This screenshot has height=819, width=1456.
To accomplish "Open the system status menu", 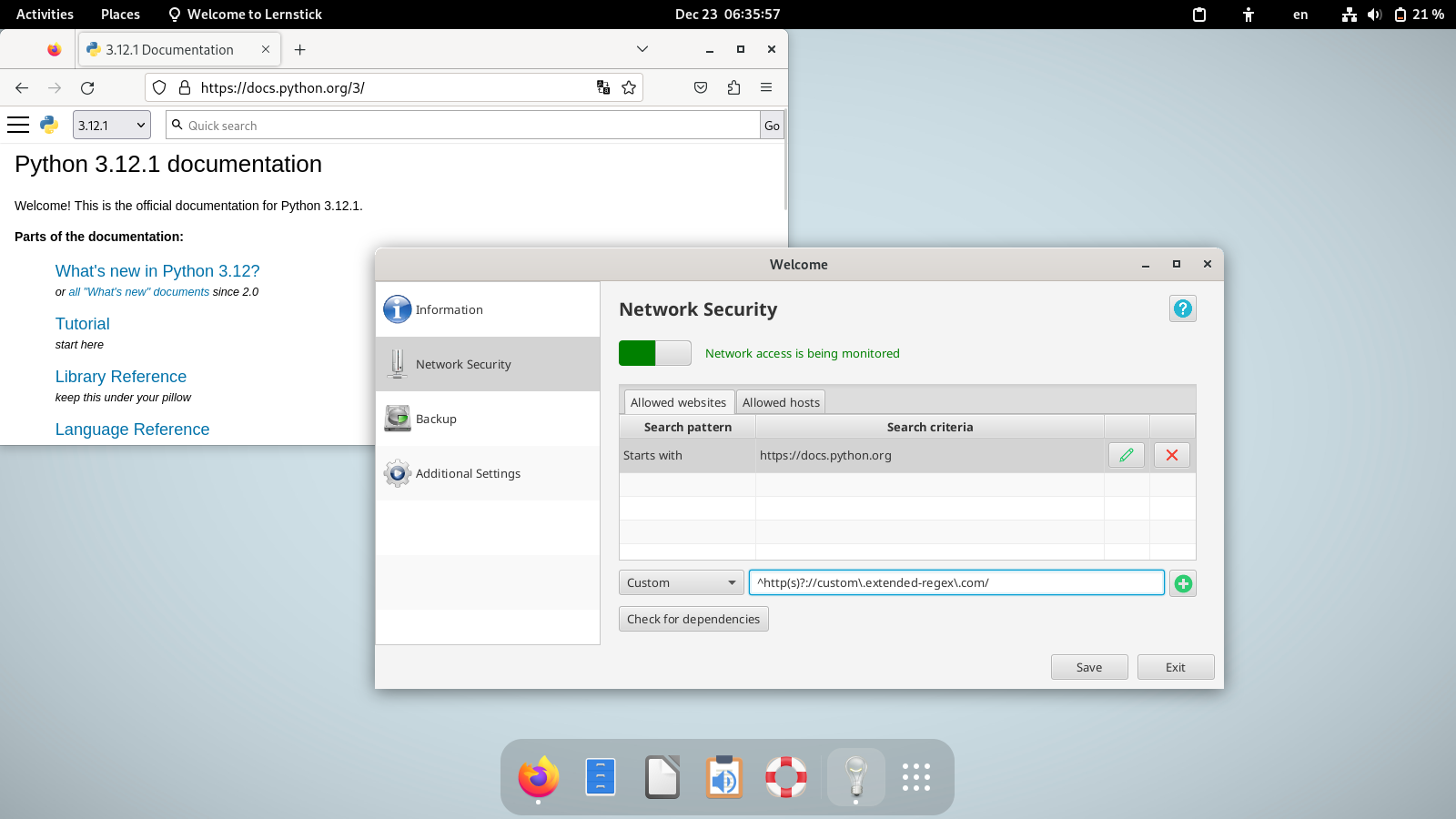I will (1392, 15).
